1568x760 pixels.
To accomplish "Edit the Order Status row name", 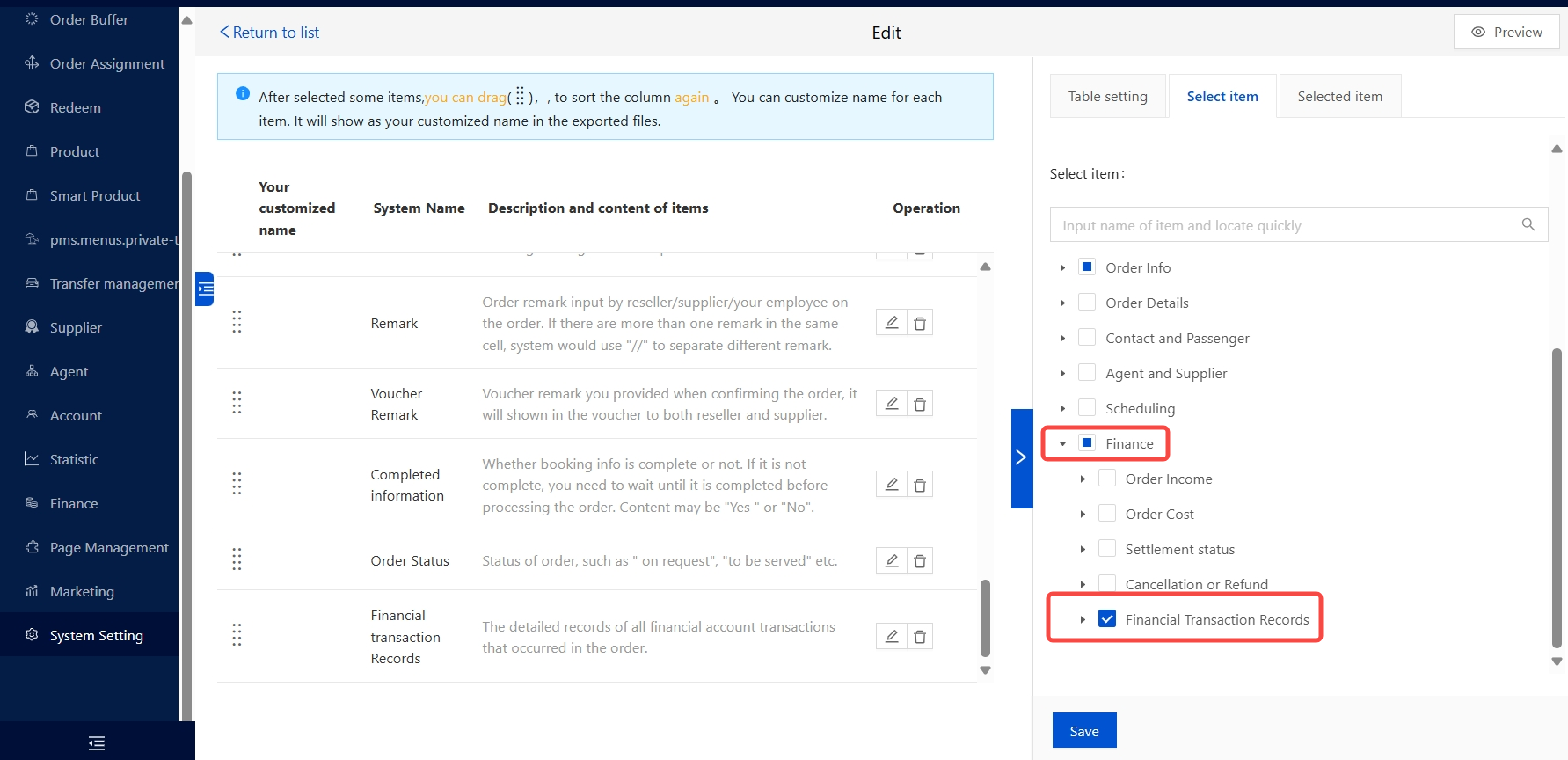I will (x=891, y=560).
